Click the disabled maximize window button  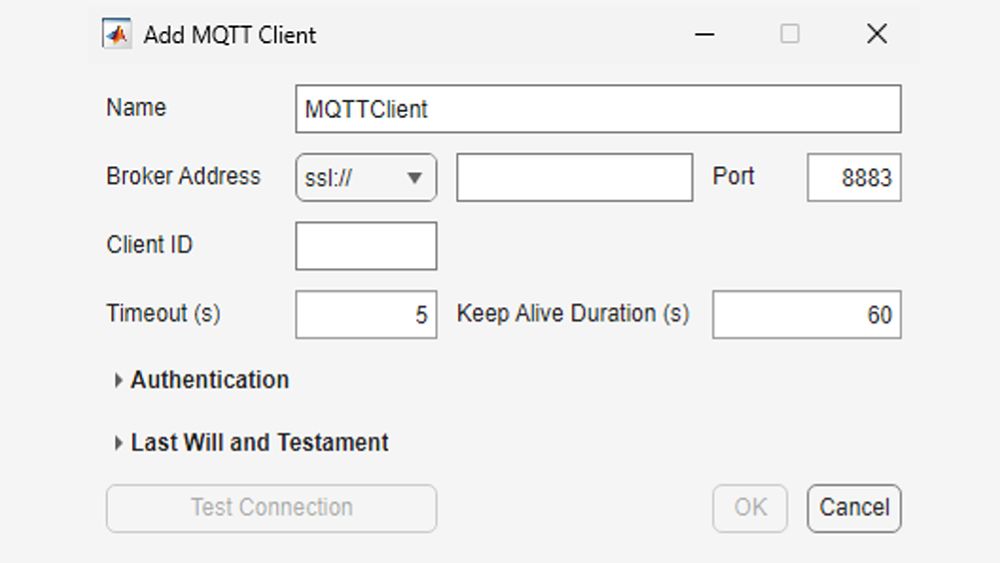click(790, 34)
